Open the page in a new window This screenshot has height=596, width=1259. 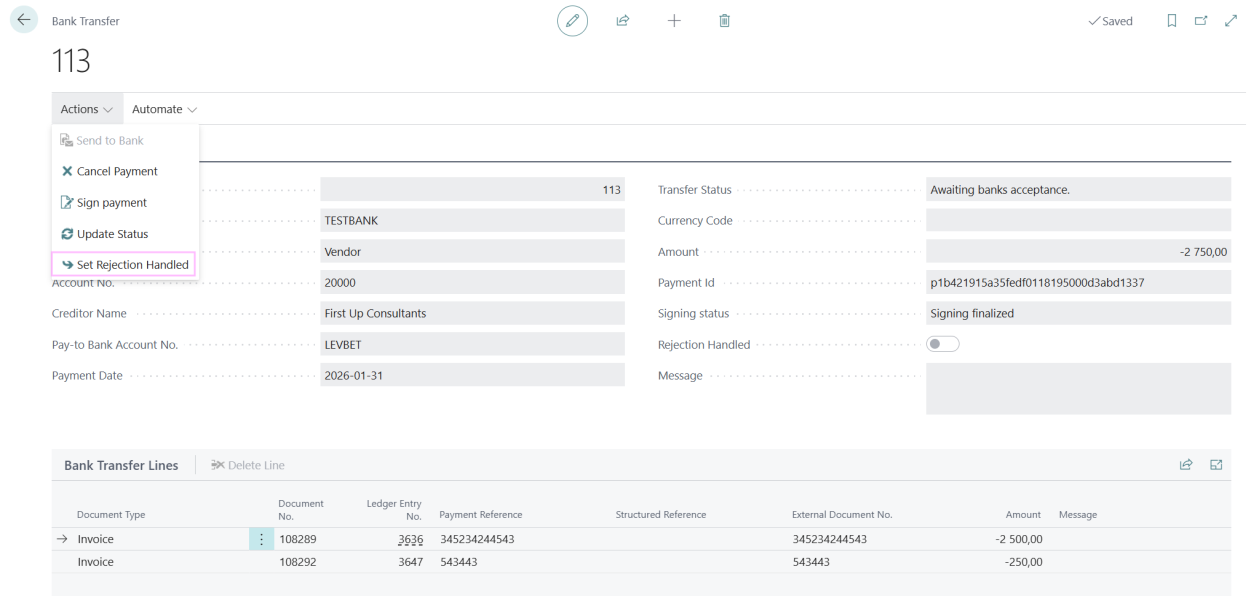point(1202,21)
